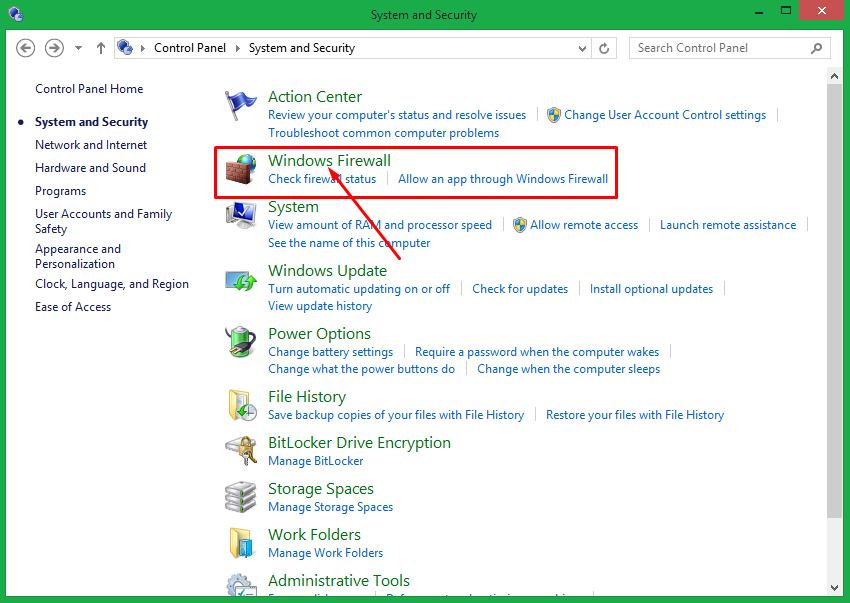Viewport: 850px width, 603px height.
Task: Click Change battery settings
Action: tap(331, 352)
